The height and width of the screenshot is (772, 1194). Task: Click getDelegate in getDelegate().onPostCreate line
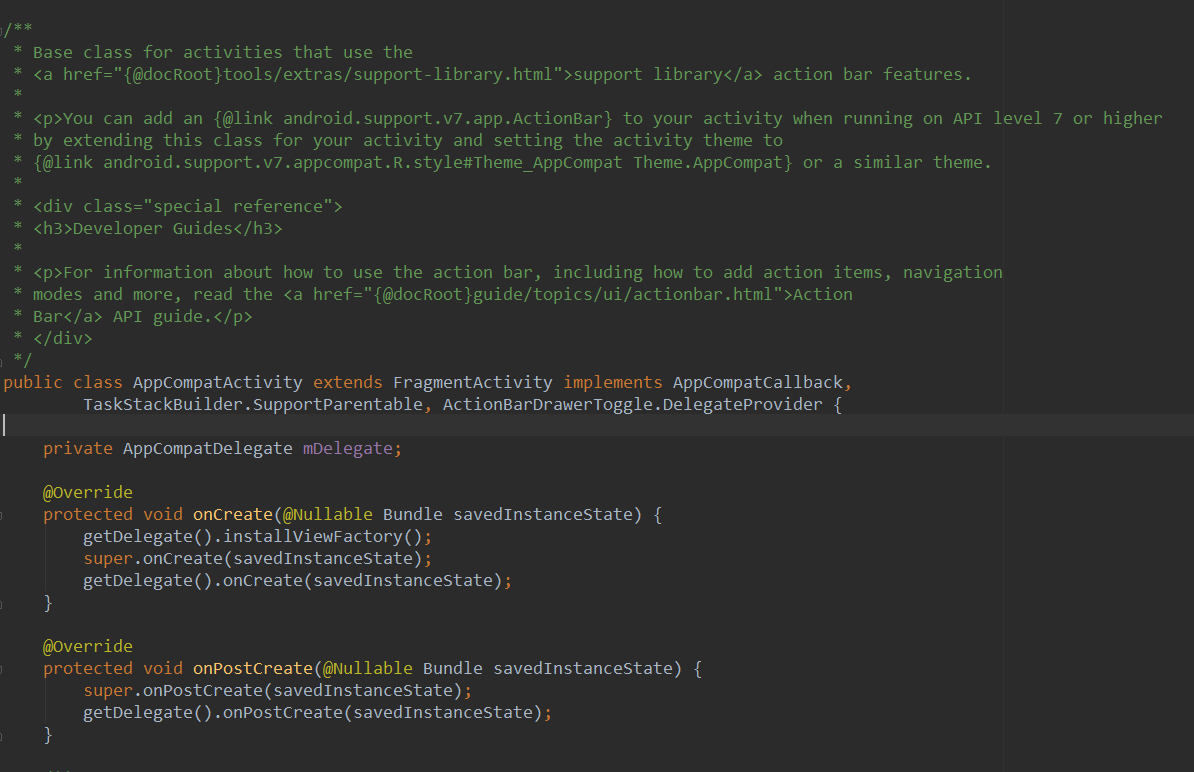point(138,713)
